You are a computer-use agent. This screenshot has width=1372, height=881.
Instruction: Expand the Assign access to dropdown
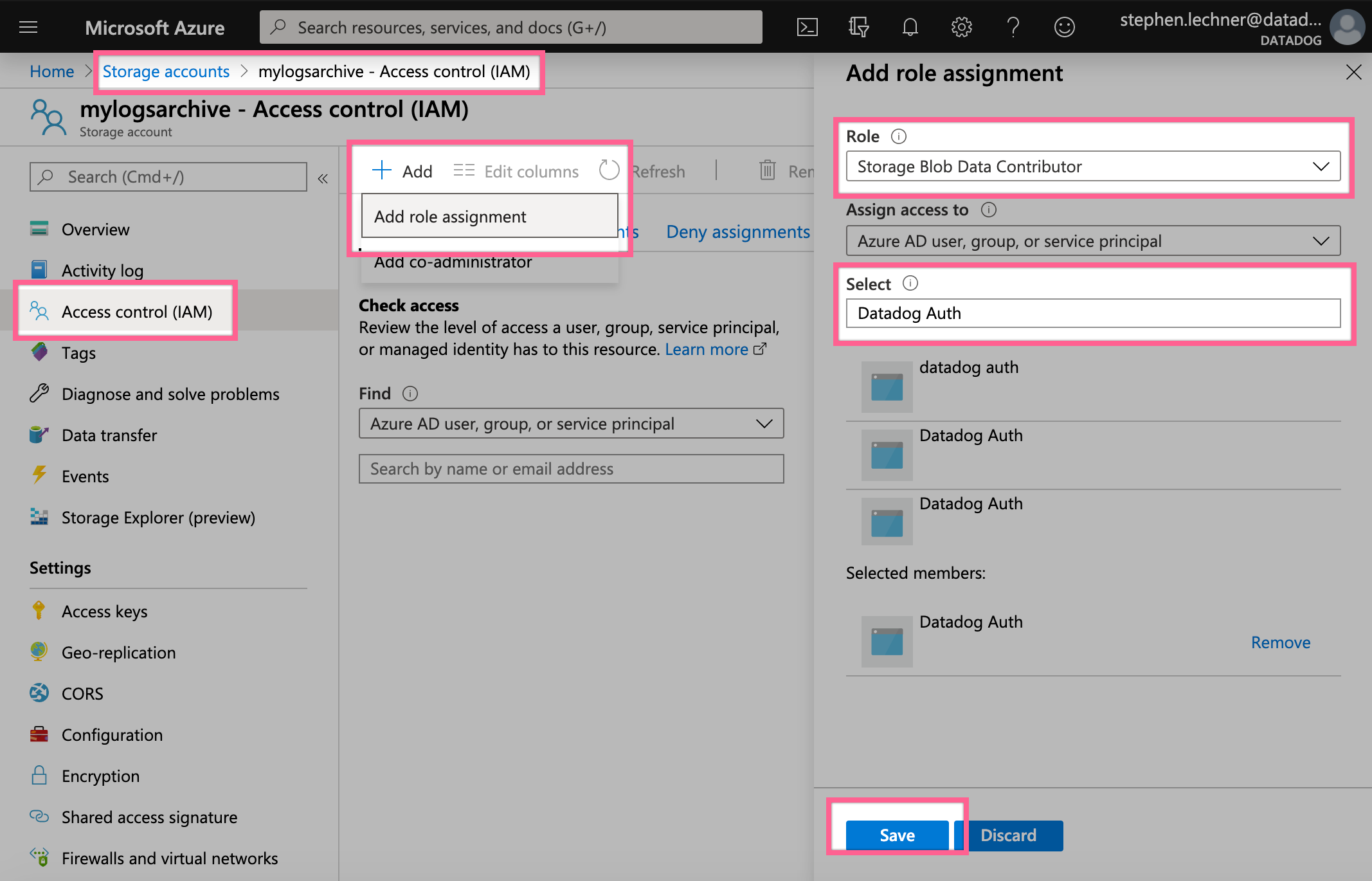tap(1093, 241)
